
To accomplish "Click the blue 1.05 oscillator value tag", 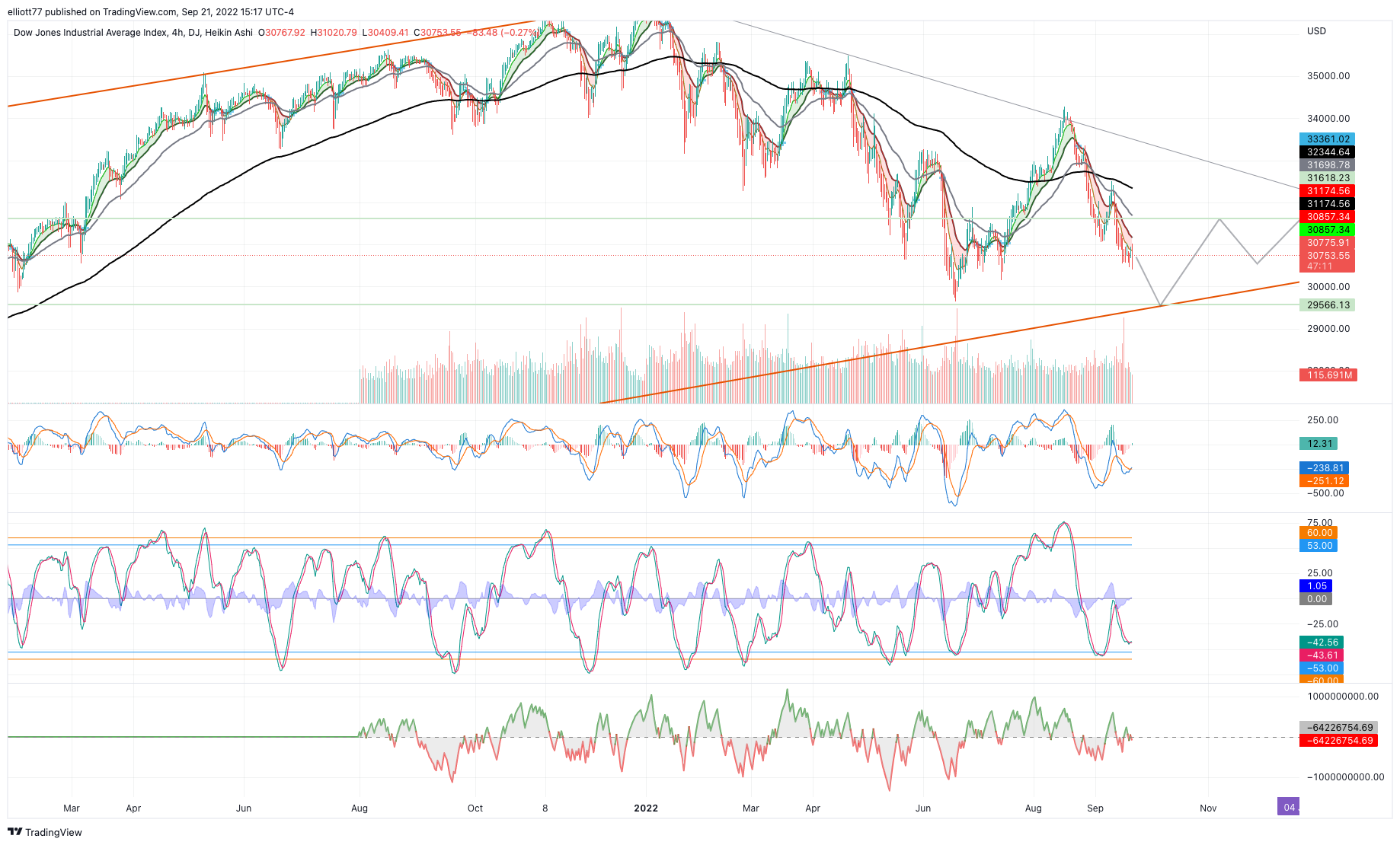I will [x=1315, y=586].
